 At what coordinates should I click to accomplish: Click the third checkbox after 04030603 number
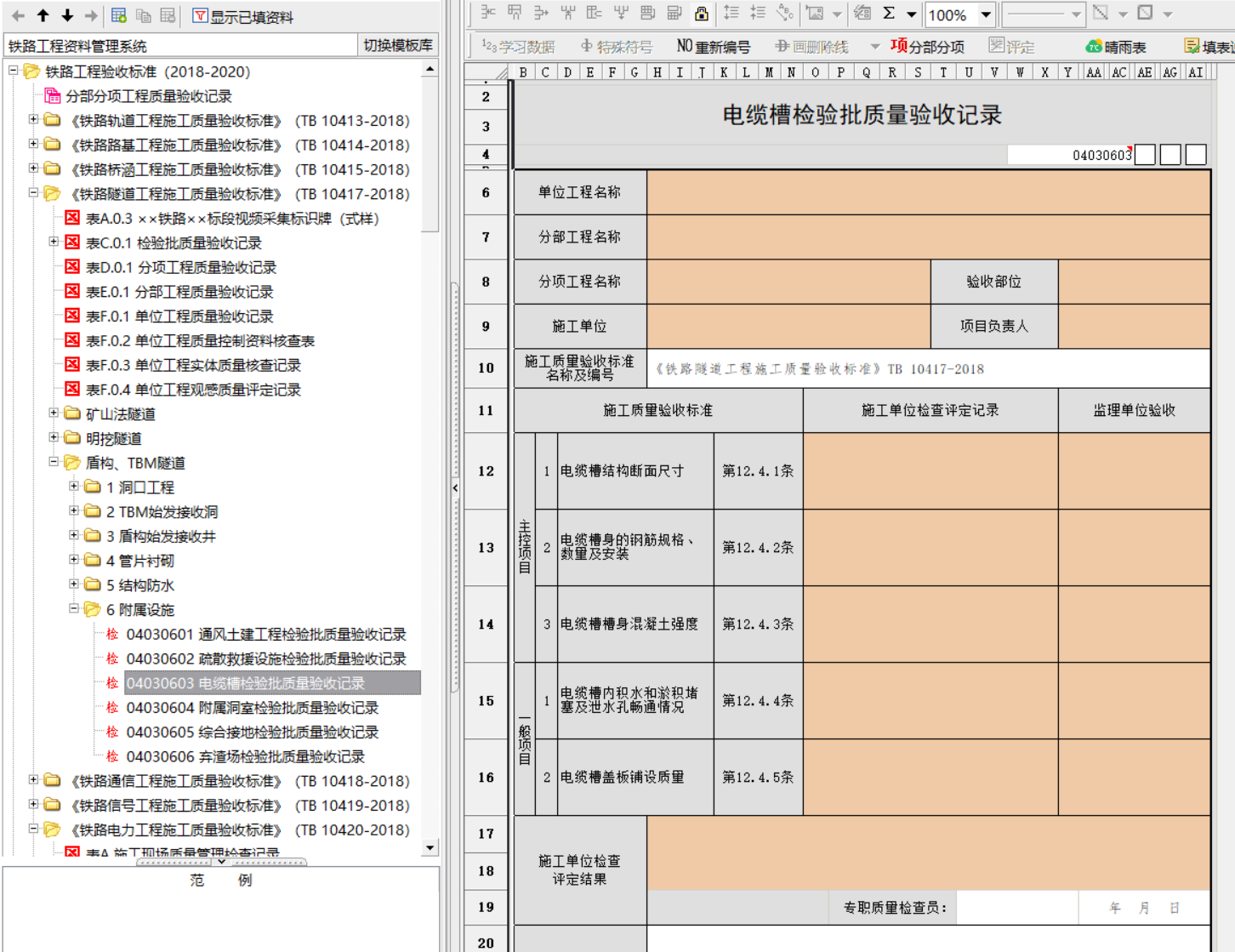pos(1196,155)
